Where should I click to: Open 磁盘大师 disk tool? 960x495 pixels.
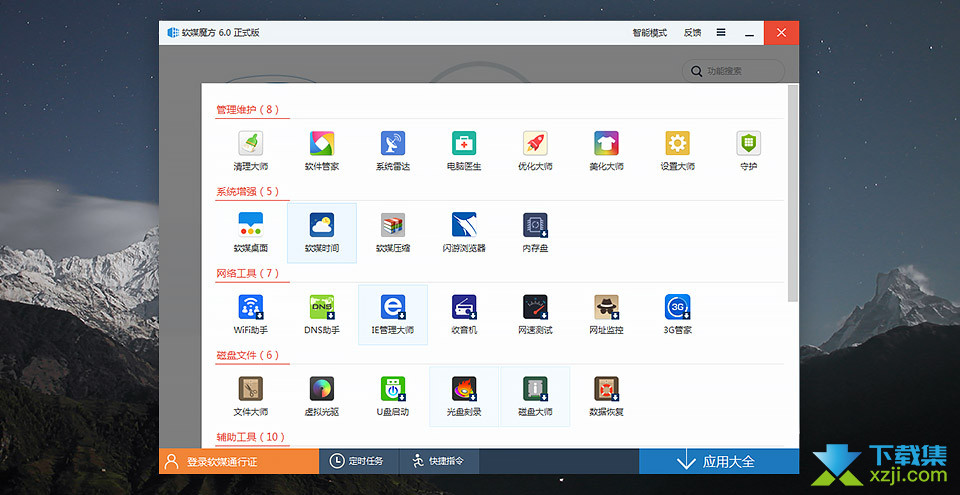pos(535,396)
